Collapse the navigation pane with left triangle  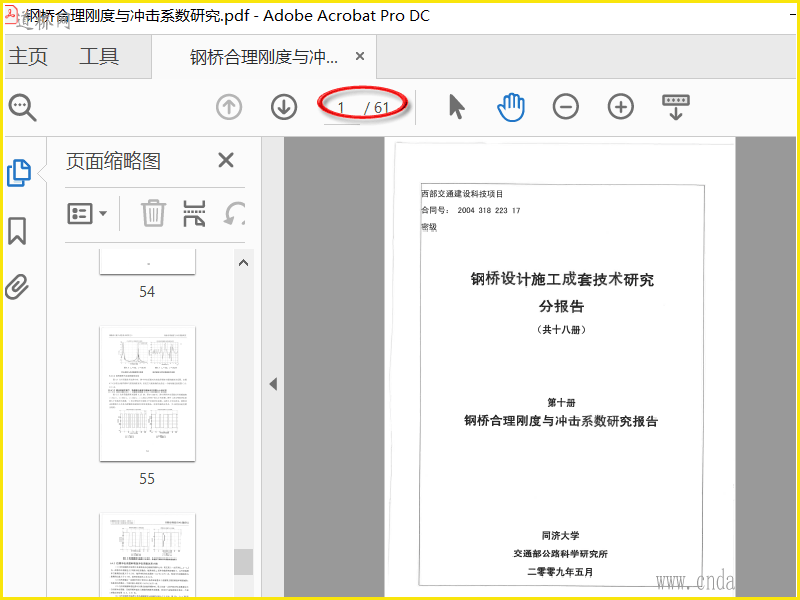coord(273,384)
